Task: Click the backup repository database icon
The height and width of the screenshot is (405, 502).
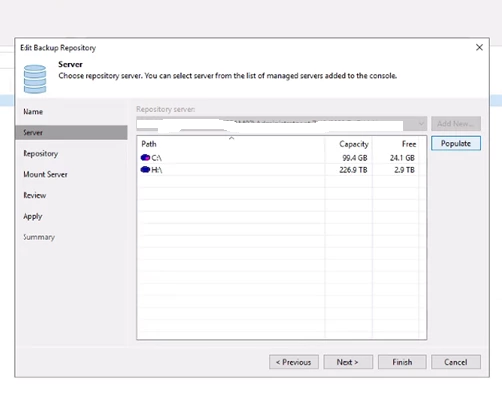Action: [x=35, y=79]
